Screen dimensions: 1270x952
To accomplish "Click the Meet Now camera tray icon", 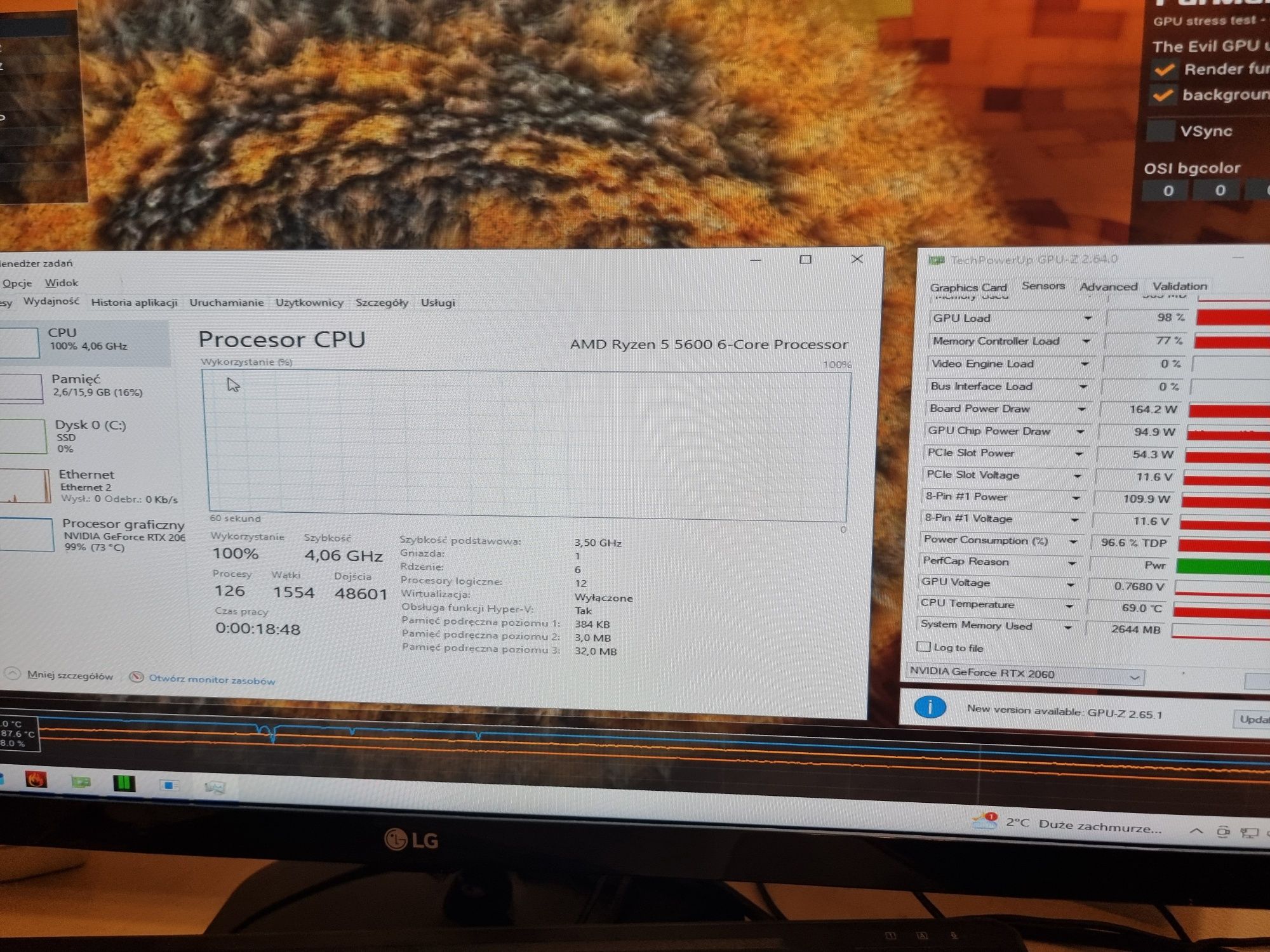I will click(x=1223, y=831).
